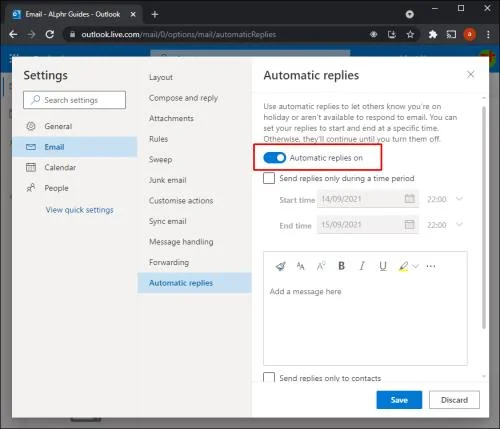Click the site lock icon in address bar
This screenshot has width=500, height=429.
click(x=72, y=34)
